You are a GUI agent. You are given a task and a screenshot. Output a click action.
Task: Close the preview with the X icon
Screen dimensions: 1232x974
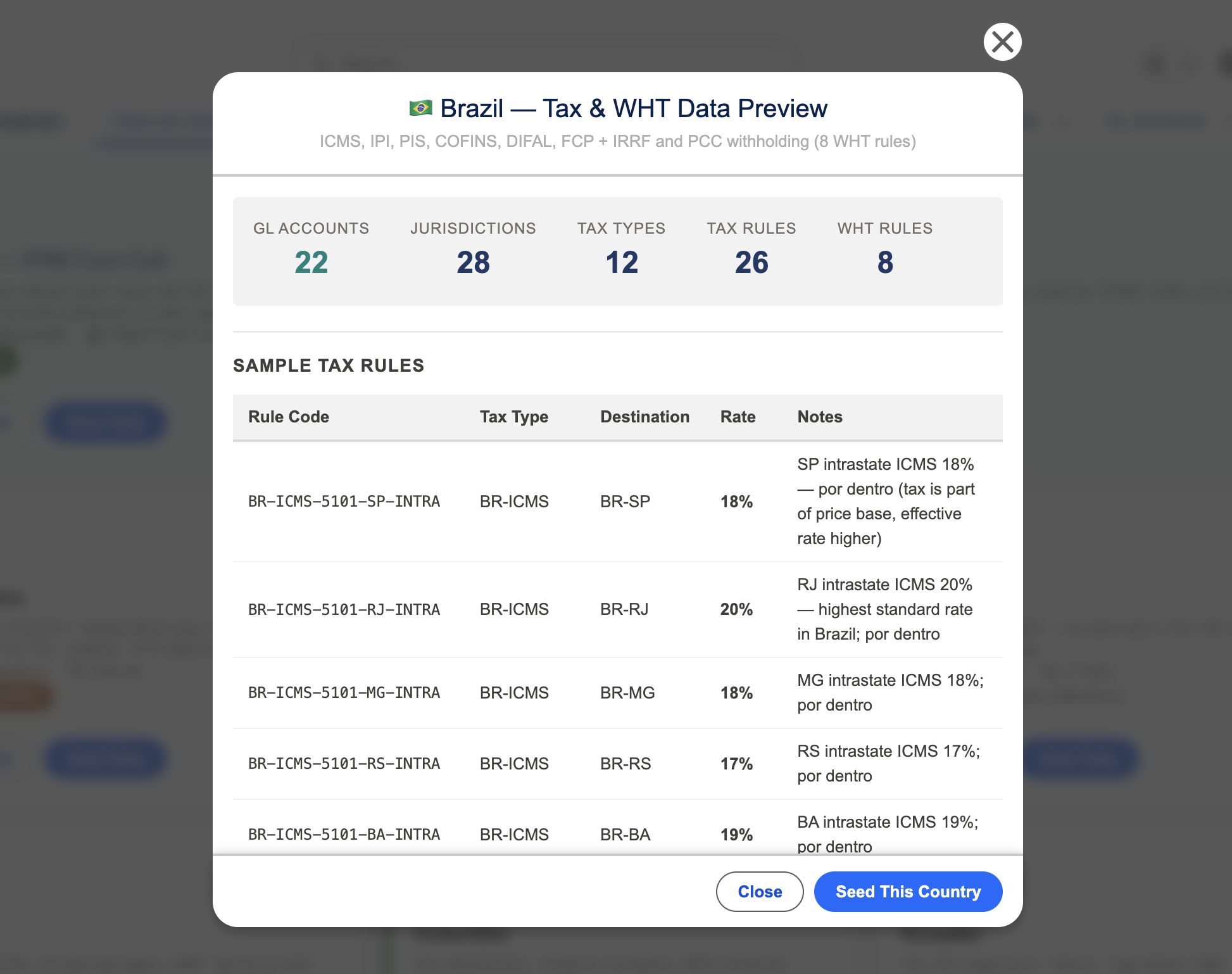1002,42
